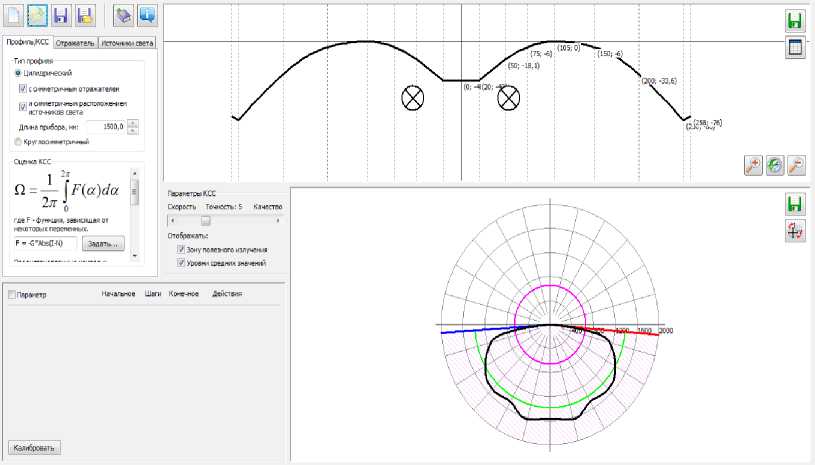815x465 pixels.
Task: Open the table icon beside profile graph
Action: click(795, 47)
